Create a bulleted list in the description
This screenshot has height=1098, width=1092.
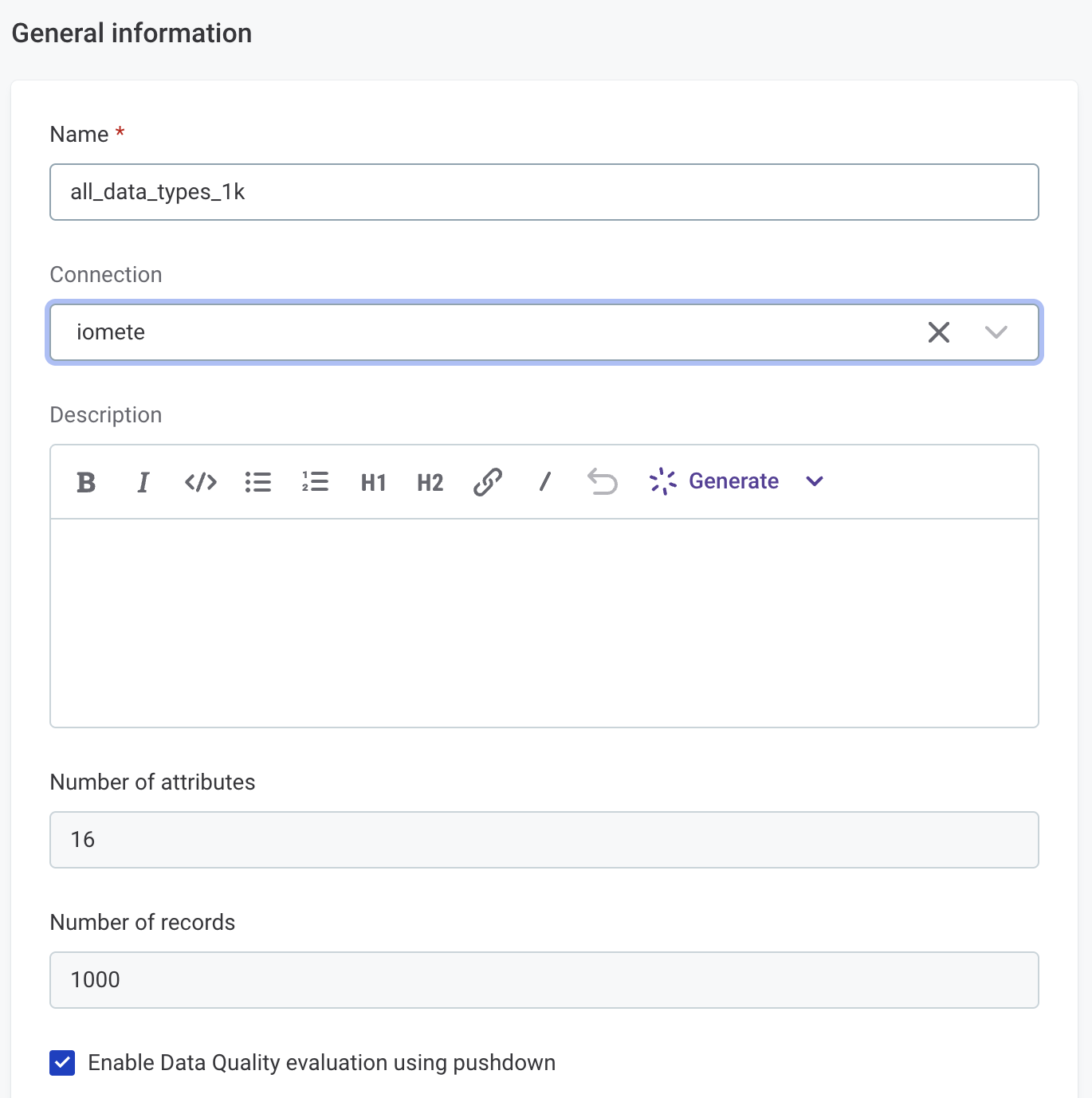point(257,481)
